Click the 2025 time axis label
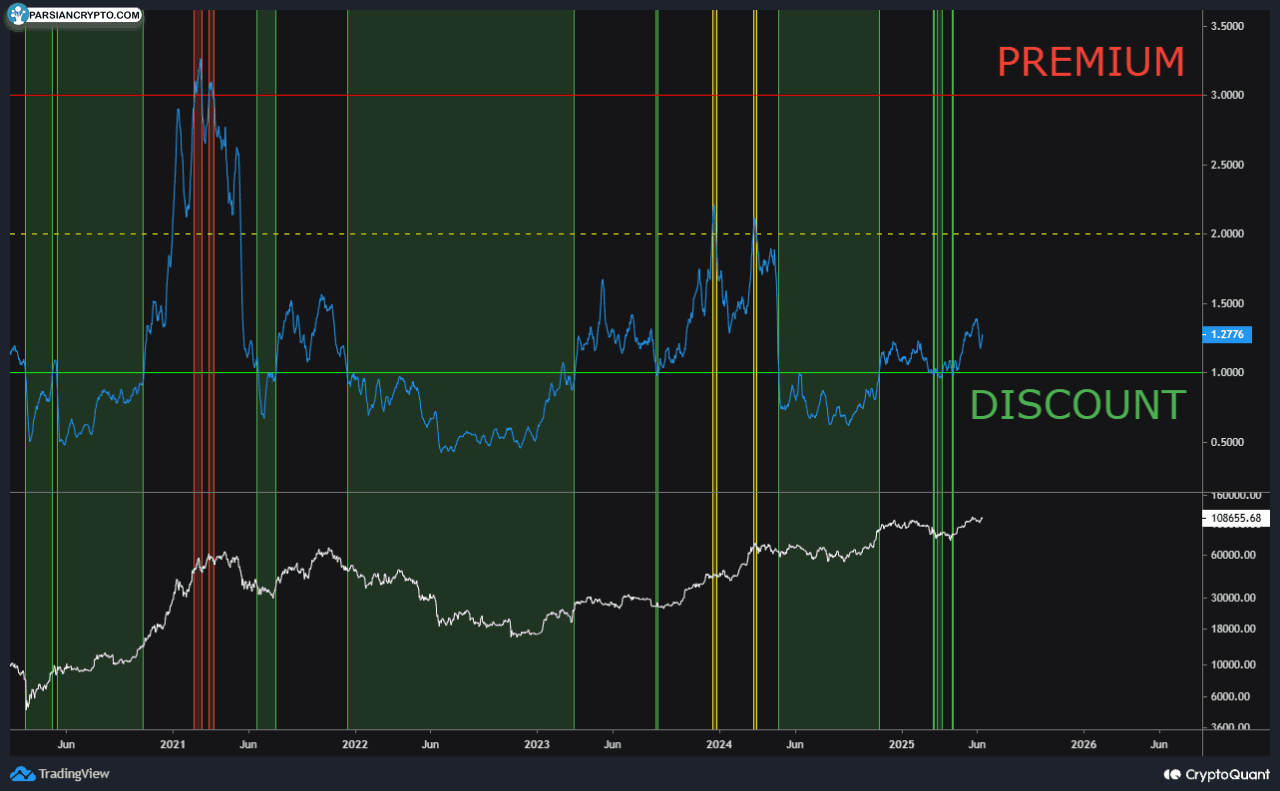Image resolution: width=1280 pixels, height=791 pixels. coord(902,744)
